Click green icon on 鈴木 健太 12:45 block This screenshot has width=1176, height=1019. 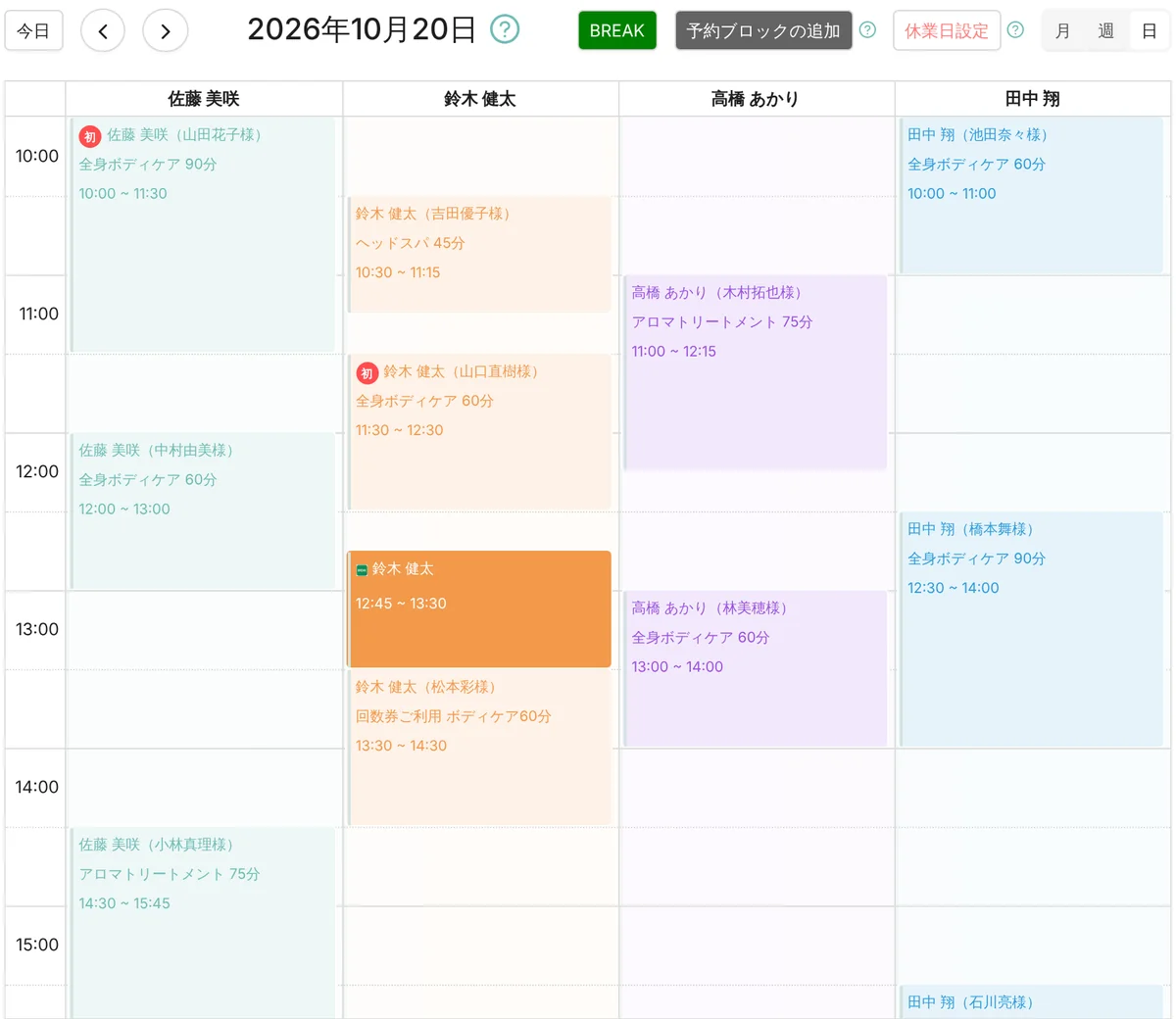tap(362, 570)
